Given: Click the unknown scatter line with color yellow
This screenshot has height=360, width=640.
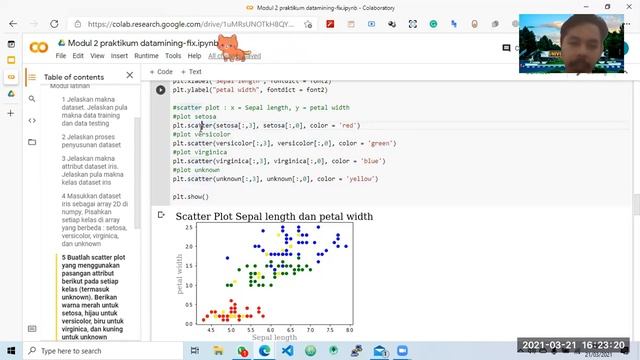Looking at the screenshot, I should (x=276, y=179).
